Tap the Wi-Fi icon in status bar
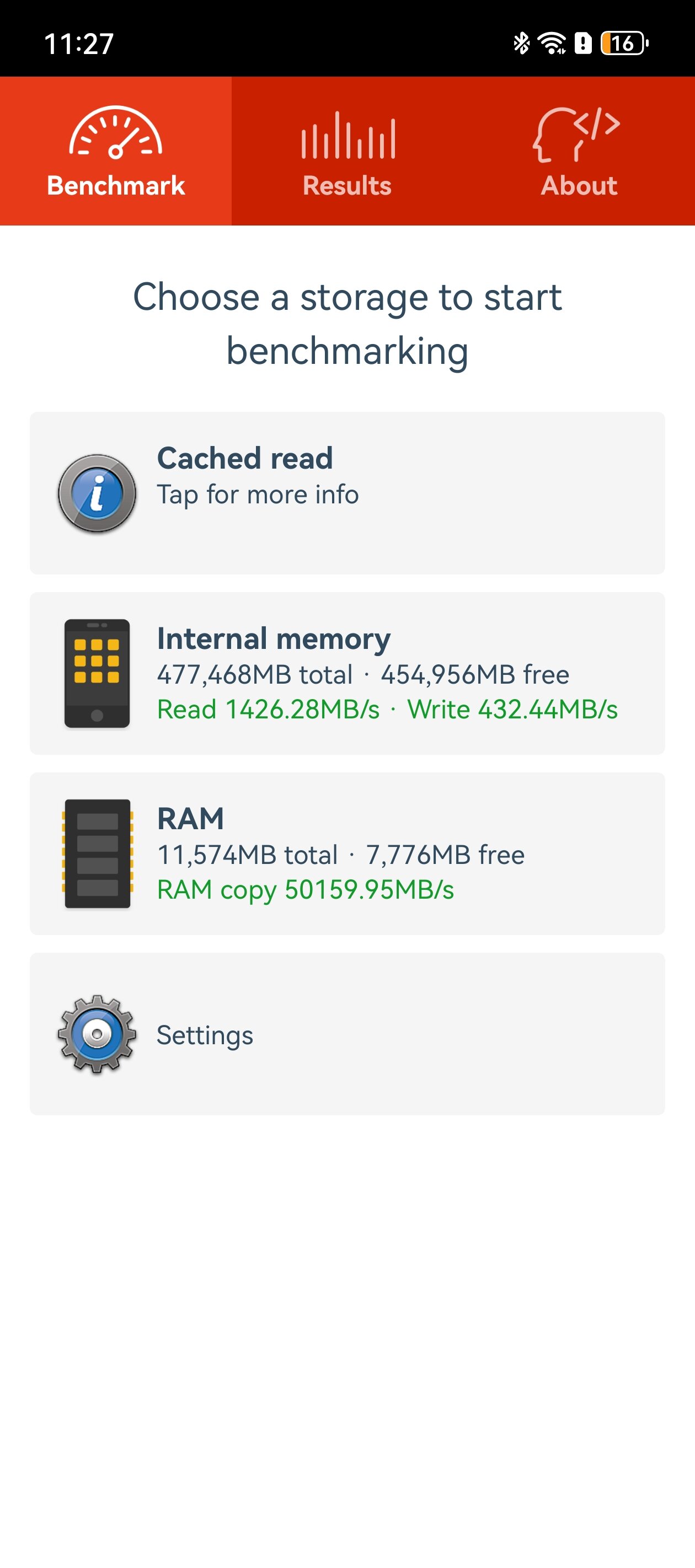695x1568 pixels. point(552,43)
